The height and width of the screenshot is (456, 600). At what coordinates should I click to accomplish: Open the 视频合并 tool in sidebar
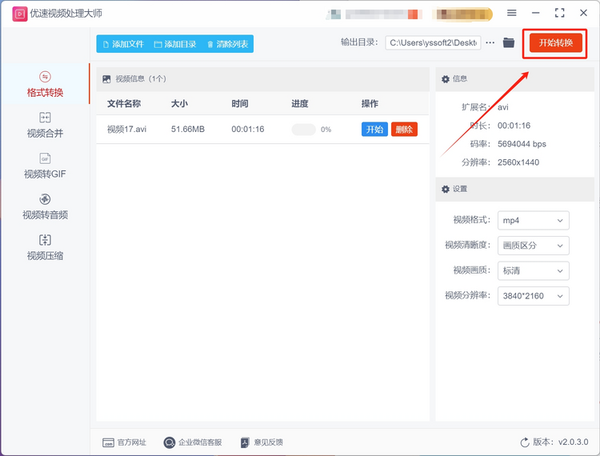(45, 125)
